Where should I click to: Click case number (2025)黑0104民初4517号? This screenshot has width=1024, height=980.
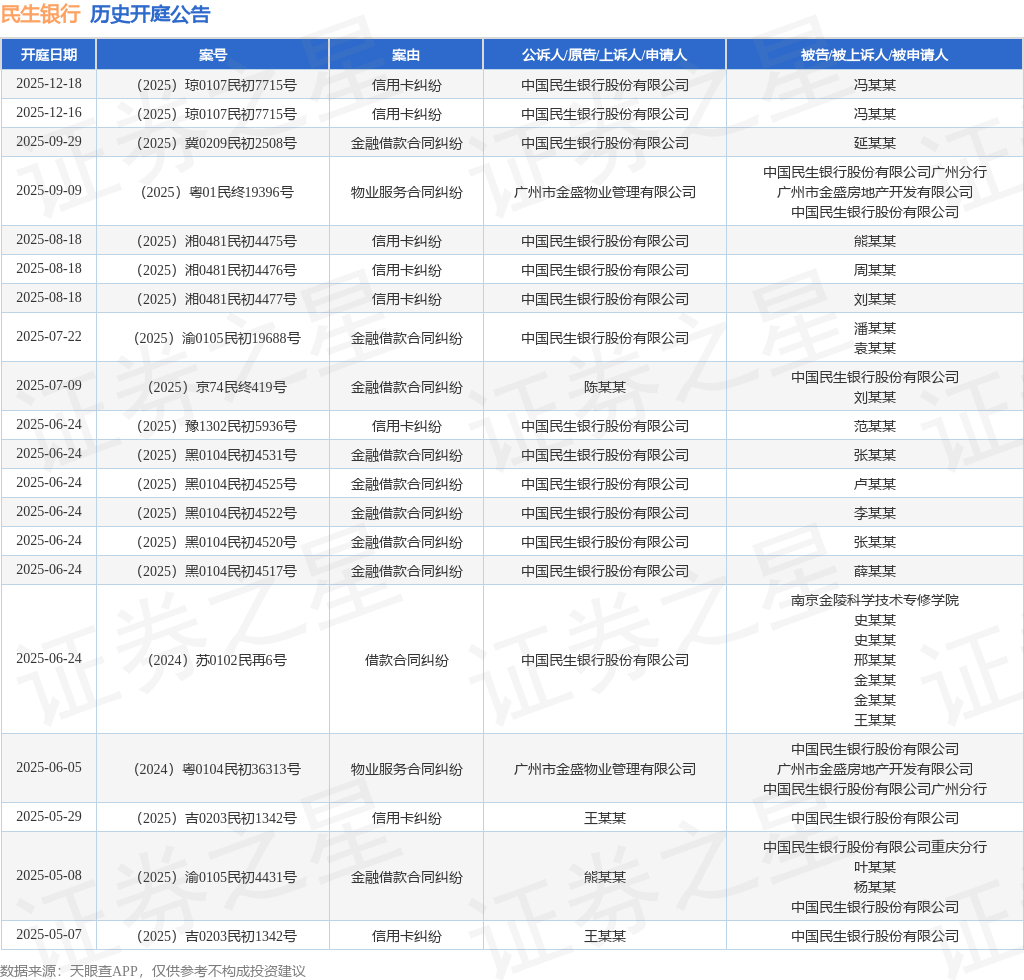216,571
